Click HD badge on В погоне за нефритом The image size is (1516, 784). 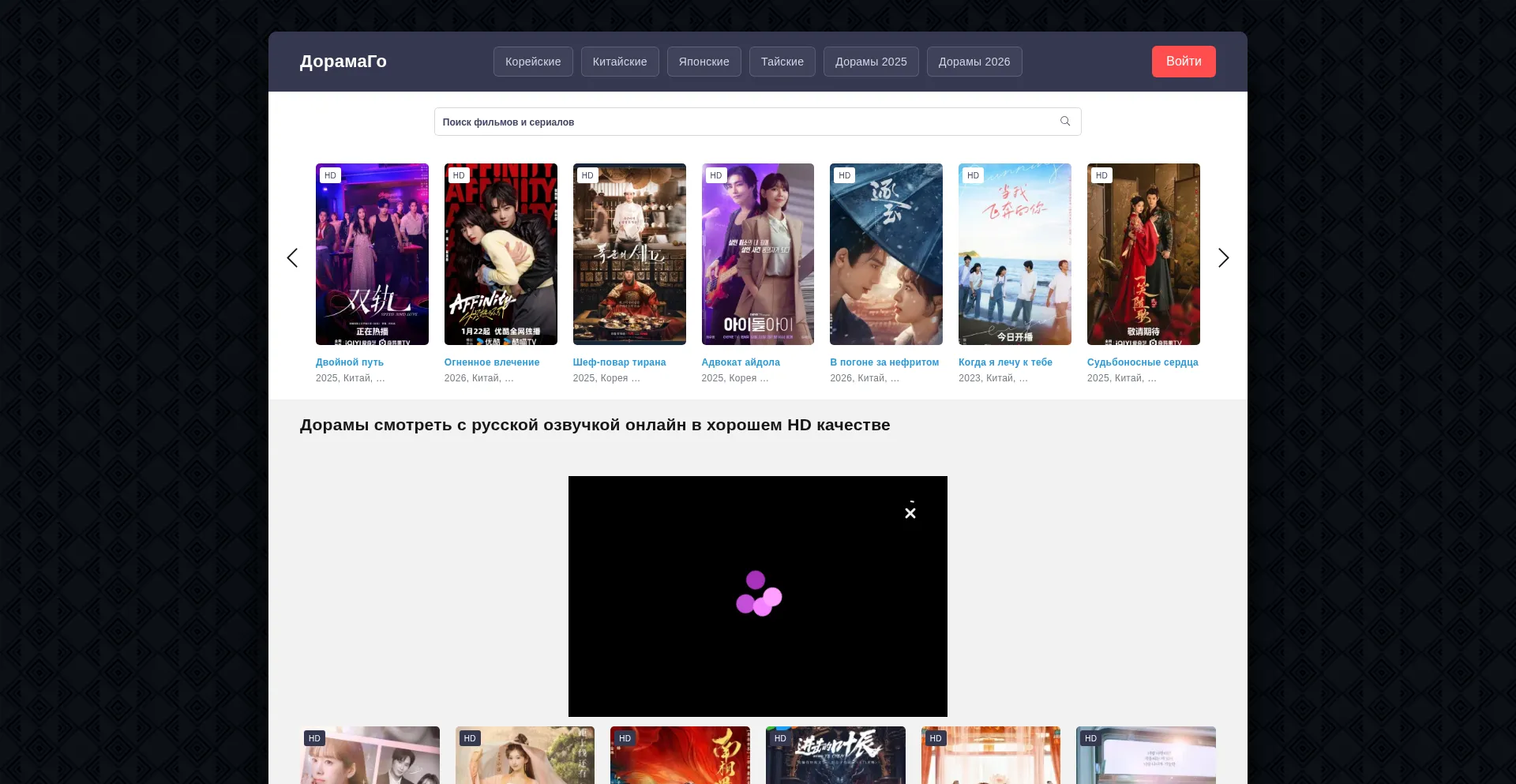(845, 175)
